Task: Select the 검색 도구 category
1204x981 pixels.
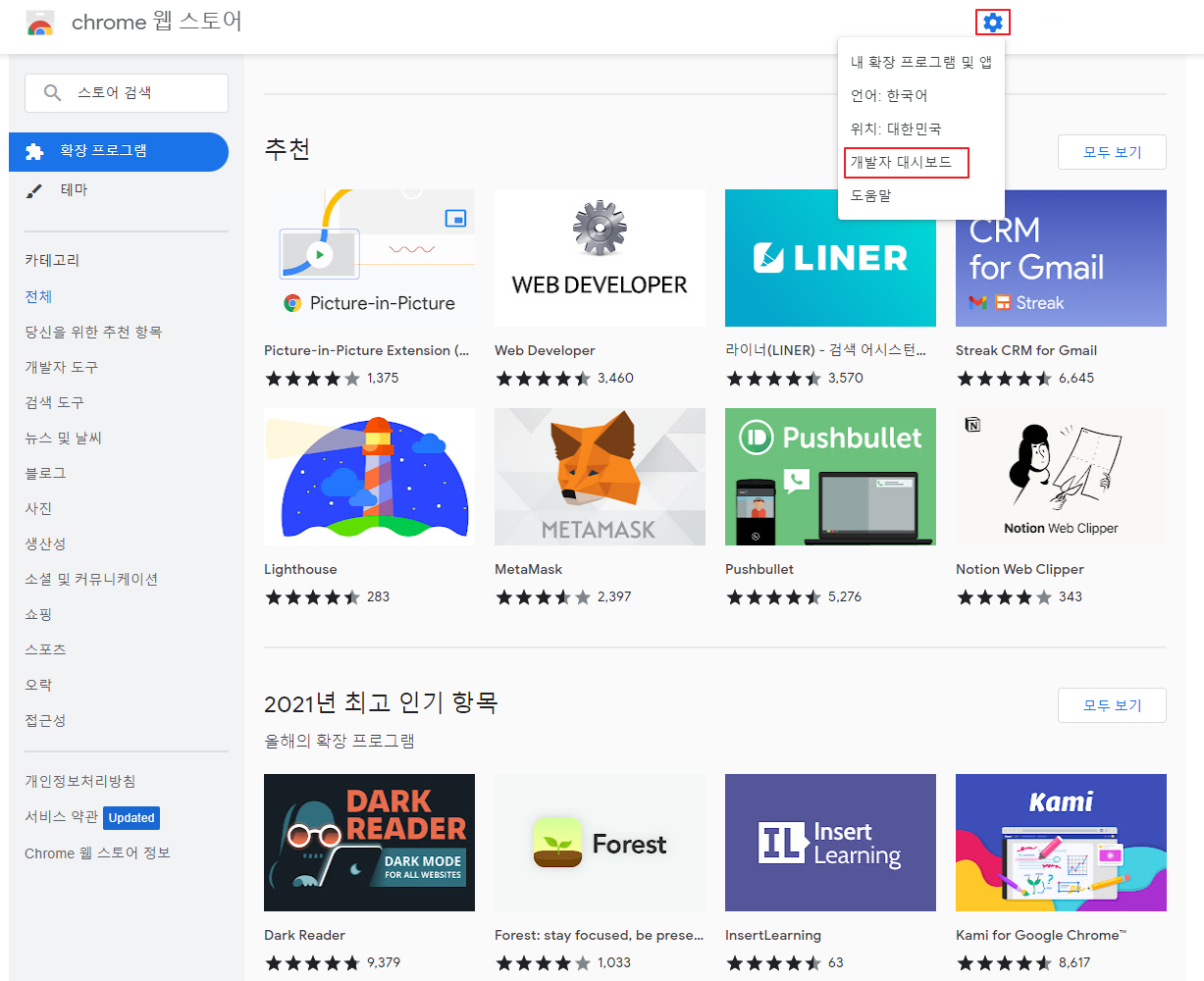Action: pyautogui.click(x=54, y=402)
